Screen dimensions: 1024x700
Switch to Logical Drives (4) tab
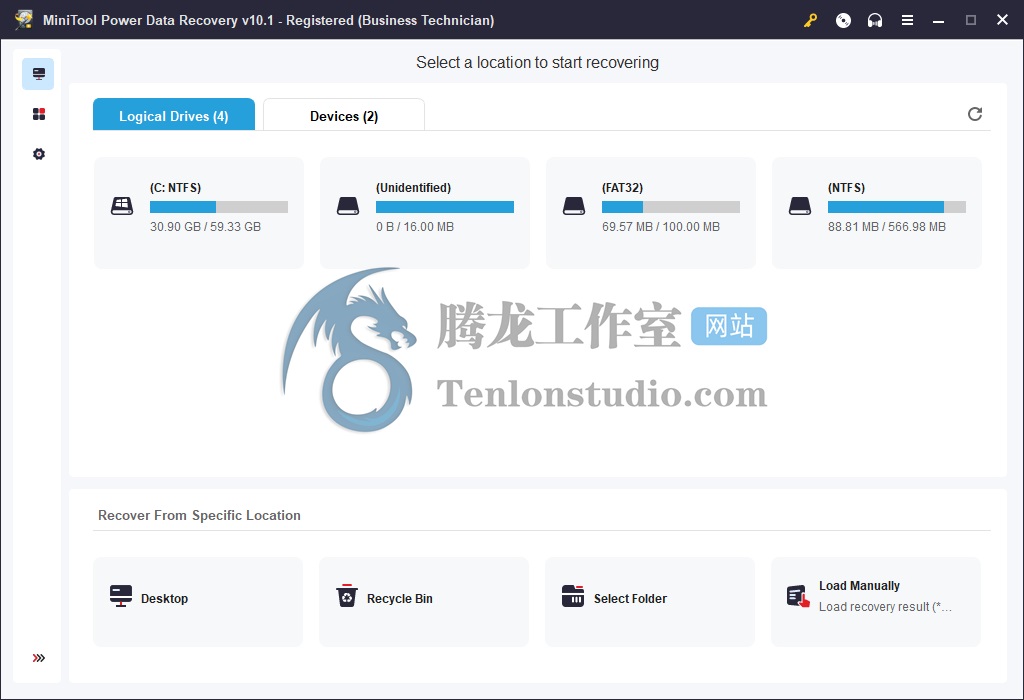tap(174, 115)
